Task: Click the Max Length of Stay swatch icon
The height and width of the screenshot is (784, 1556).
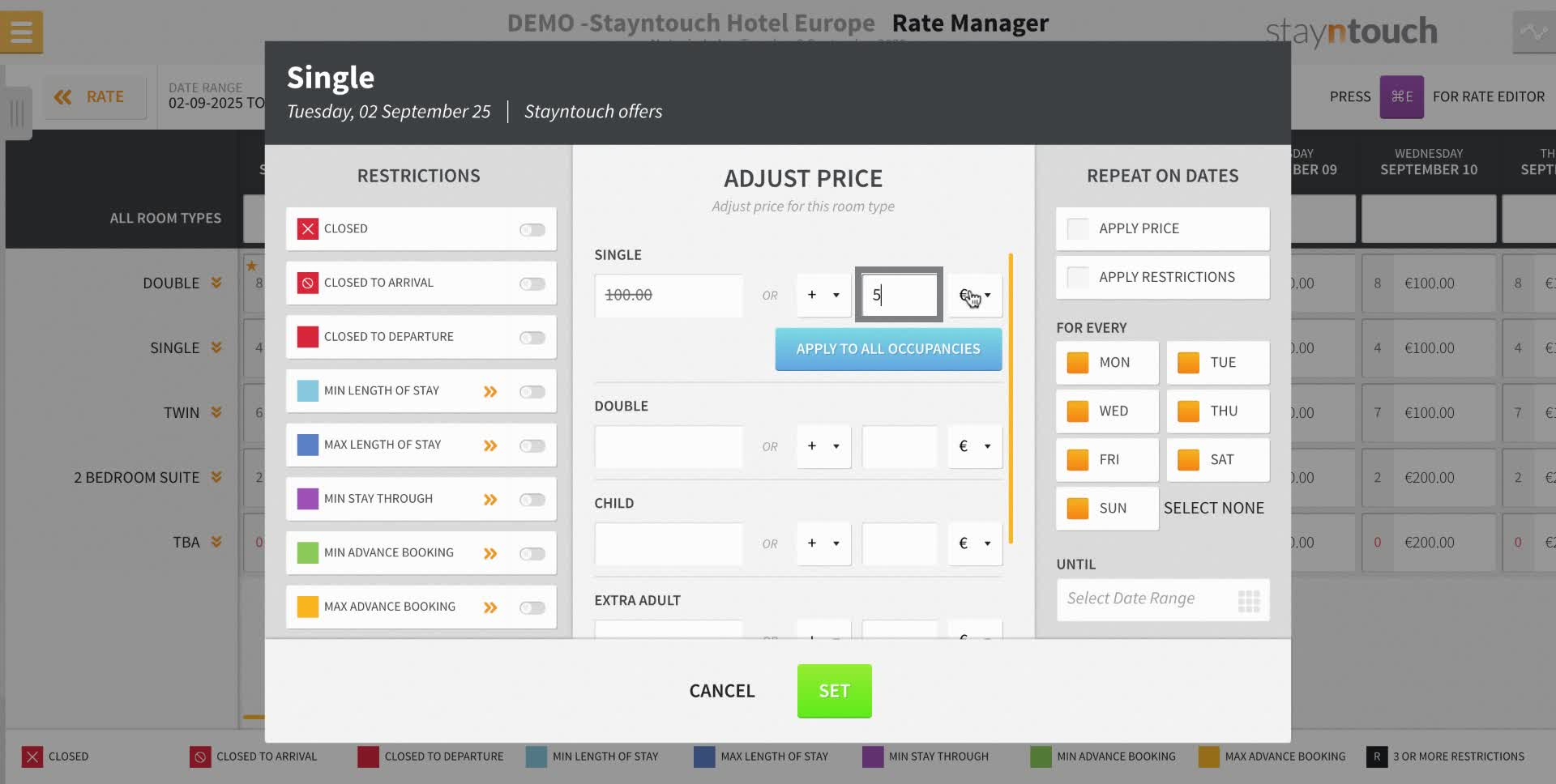Action: (307, 445)
